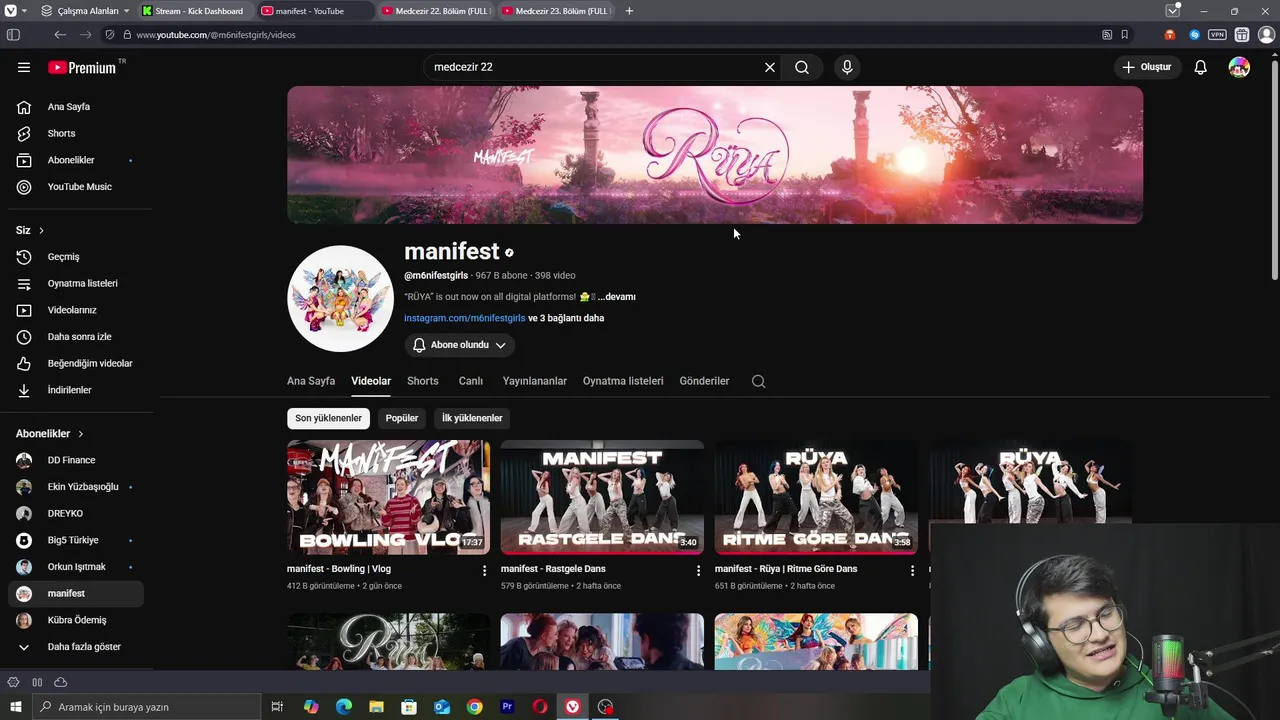Select the Son yüklenenler filter chip

pos(328,418)
